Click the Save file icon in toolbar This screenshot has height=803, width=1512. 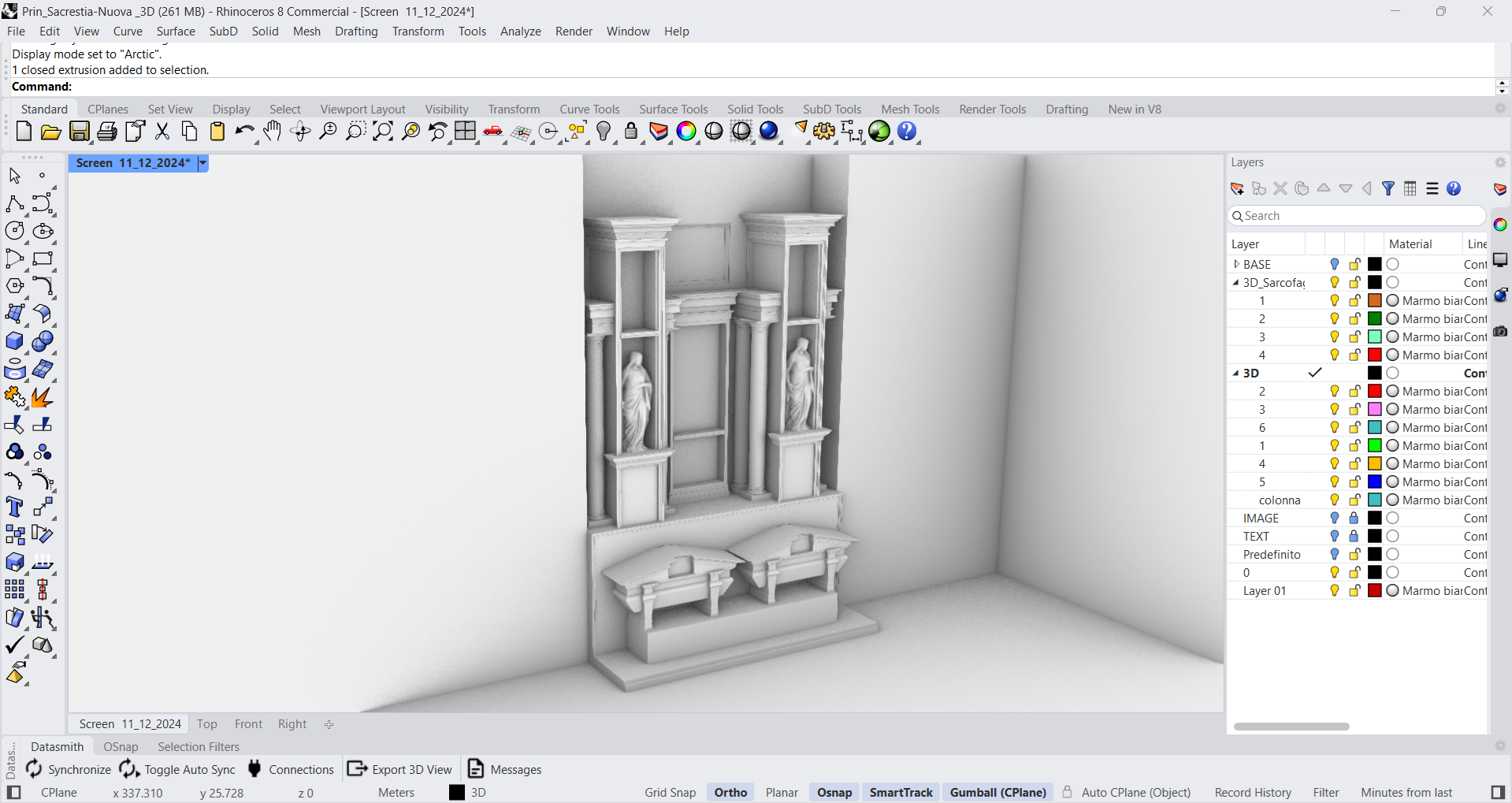pos(80,132)
